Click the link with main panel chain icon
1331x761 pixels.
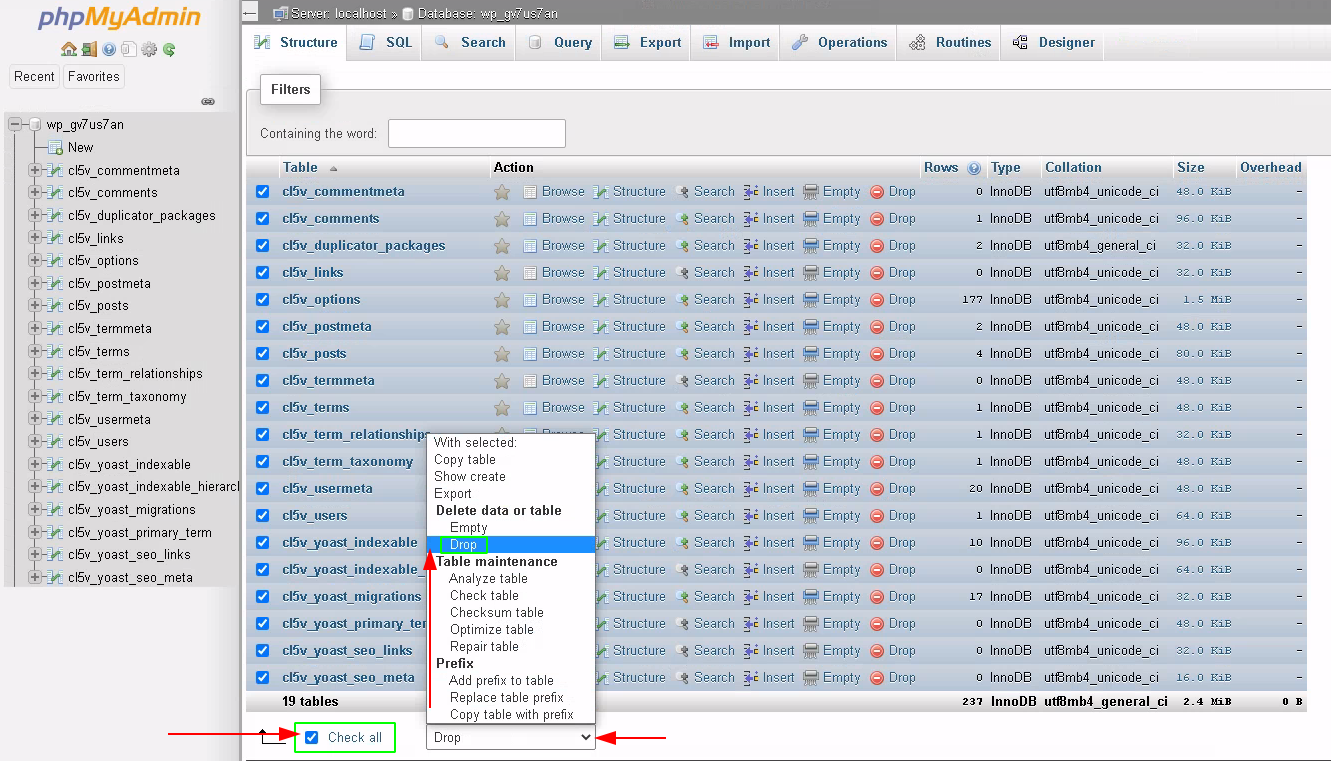208,101
